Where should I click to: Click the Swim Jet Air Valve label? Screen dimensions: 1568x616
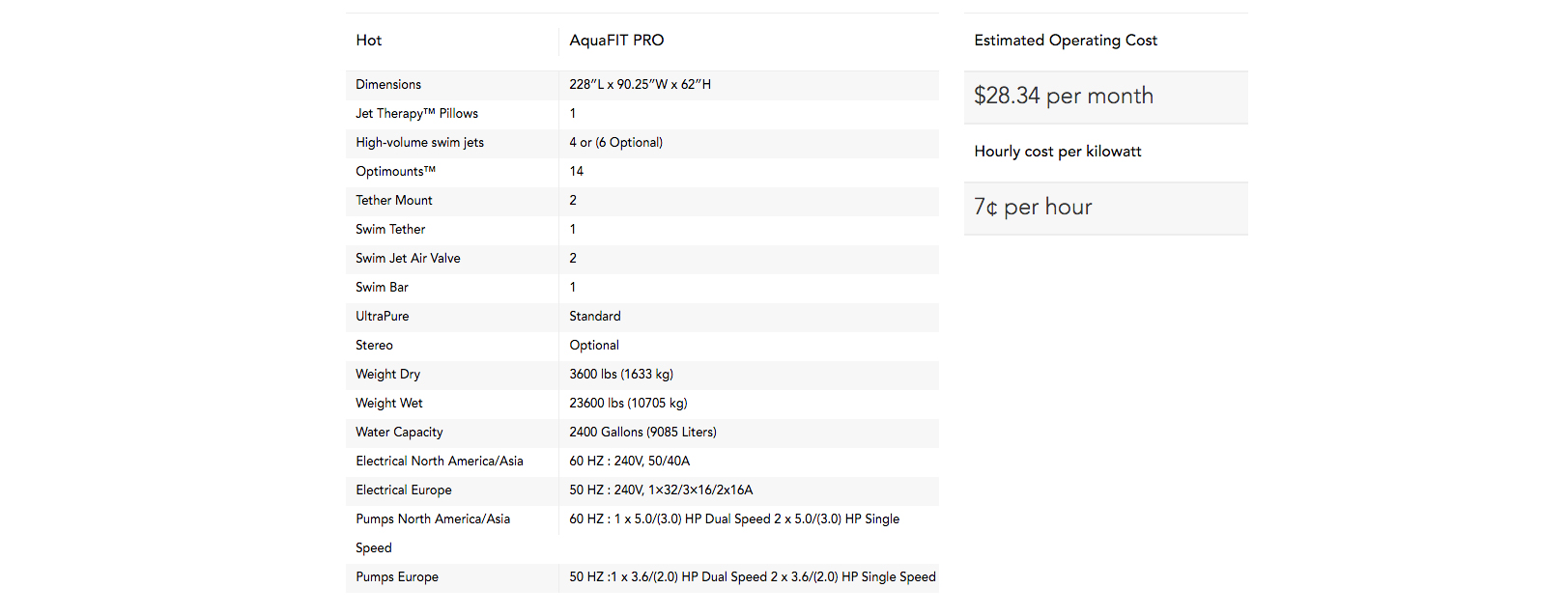(408, 259)
